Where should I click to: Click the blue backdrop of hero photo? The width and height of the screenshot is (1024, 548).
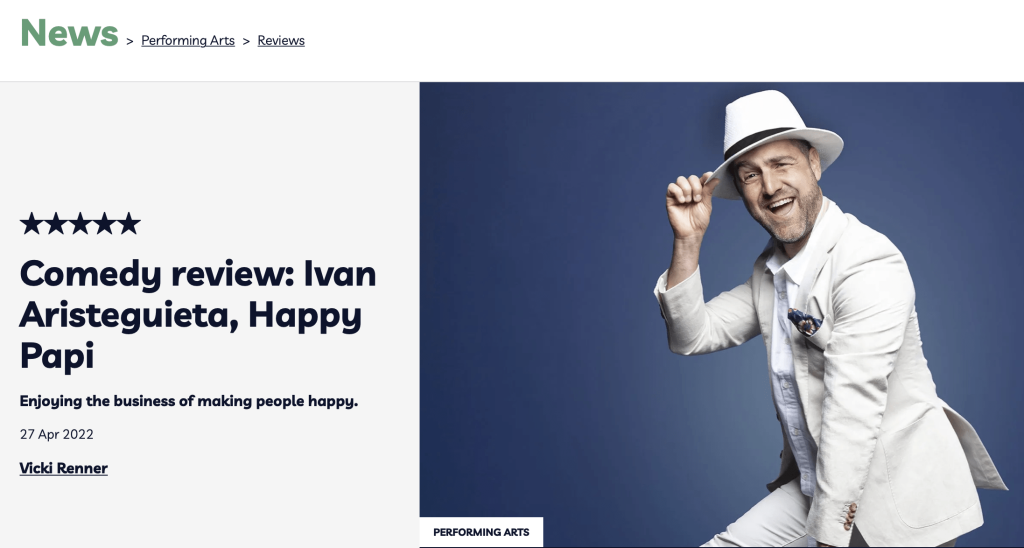pos(542,294)
